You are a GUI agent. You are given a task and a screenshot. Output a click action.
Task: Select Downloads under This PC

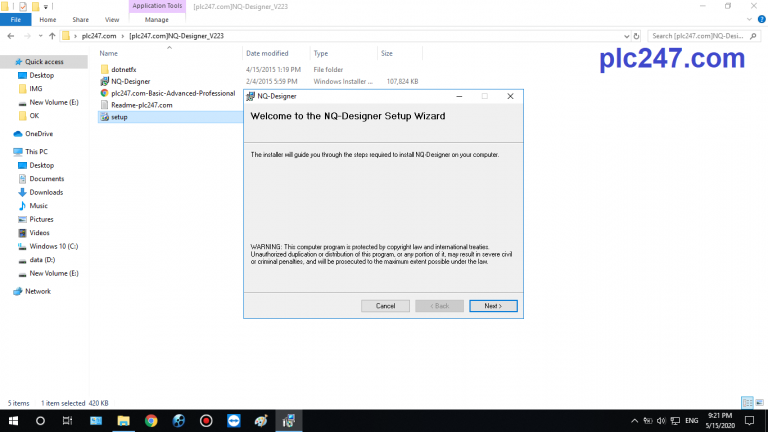pos(46,192)
